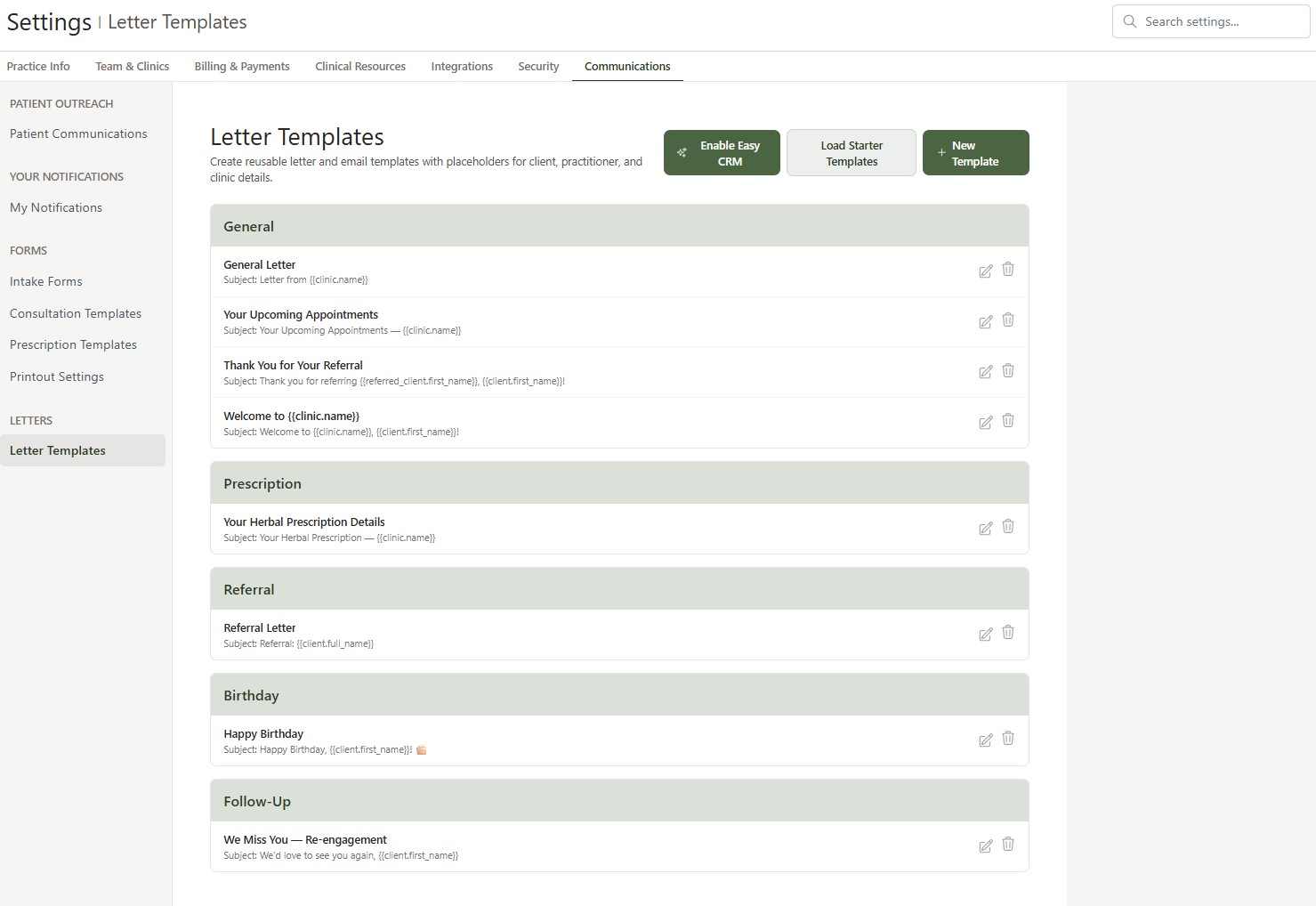Enable Easy CRM
This screenshot has height=906, width=1316.
[x=721, y=152]
